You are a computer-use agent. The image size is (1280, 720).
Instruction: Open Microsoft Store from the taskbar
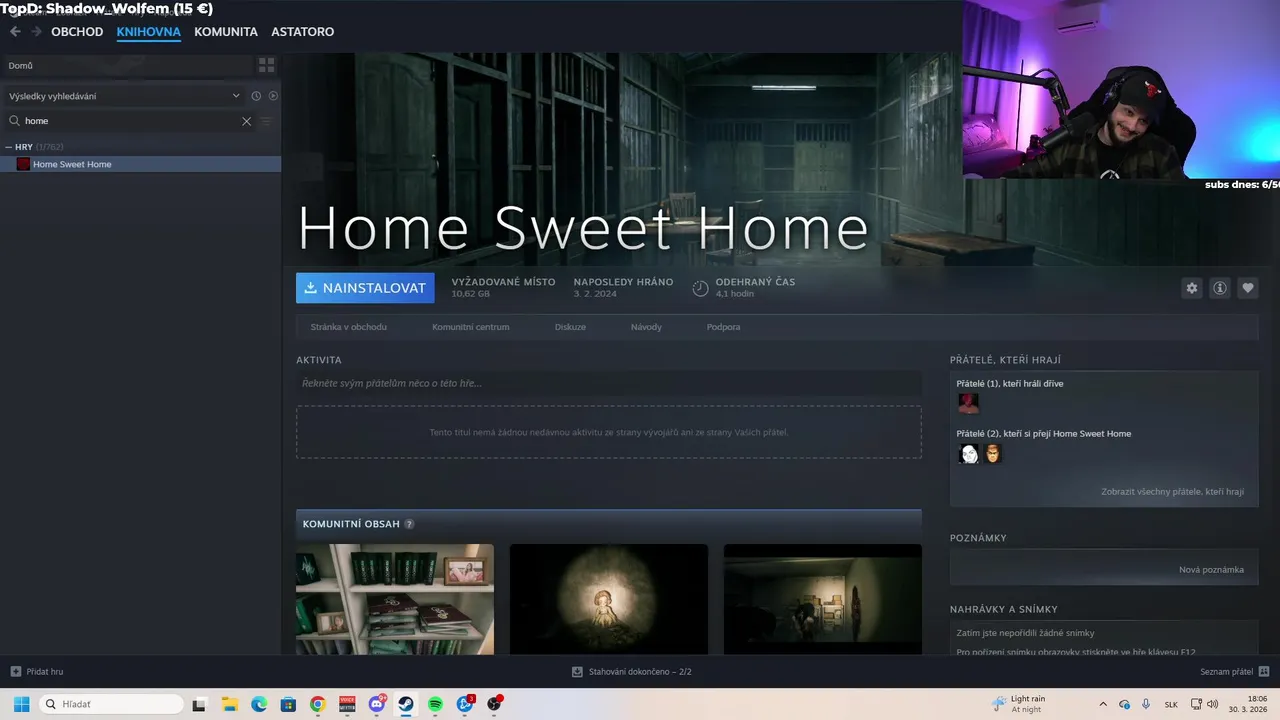click(288, 704)
